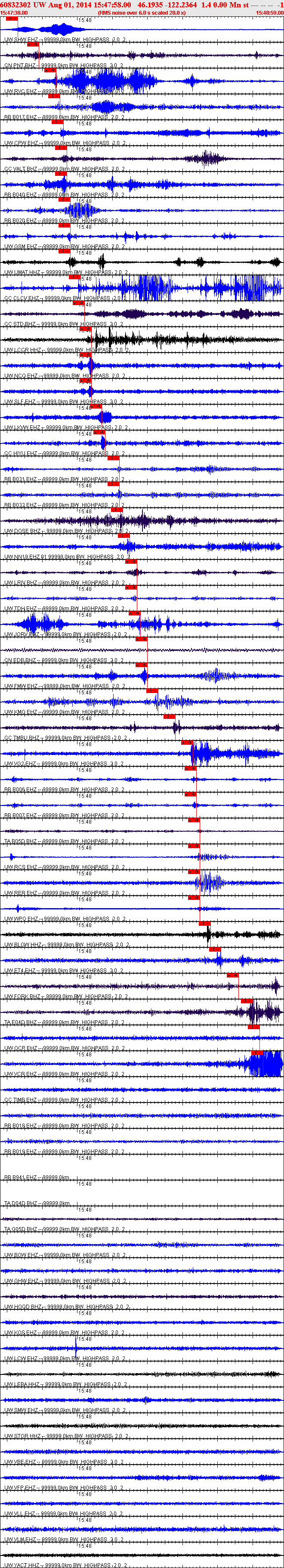Select the "B941 EHZ" station label
This screenshot has height=1568, width=284.
coord(25,1178)
